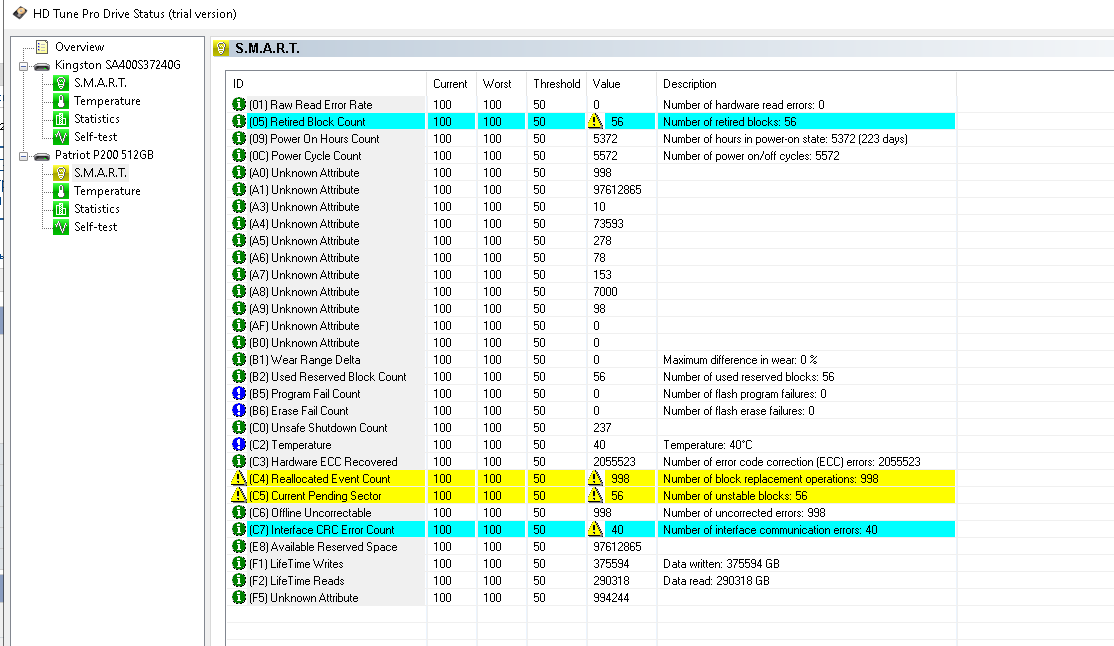Click the Overview page icon

click(42, 47)
